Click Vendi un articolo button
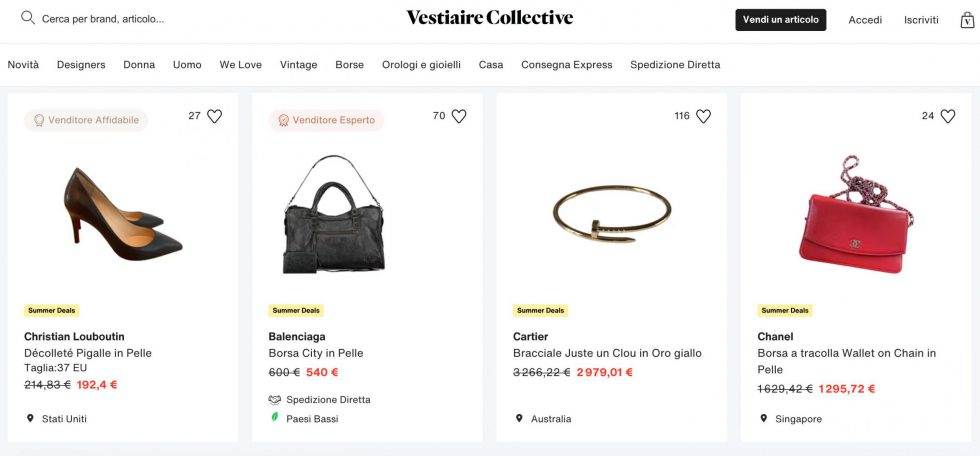This screenshot has height=456, width=980. tap(780, 20)
